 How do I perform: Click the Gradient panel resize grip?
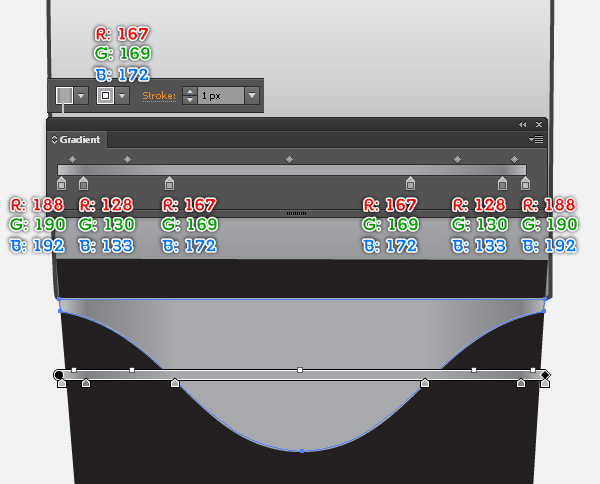[296, 213]
